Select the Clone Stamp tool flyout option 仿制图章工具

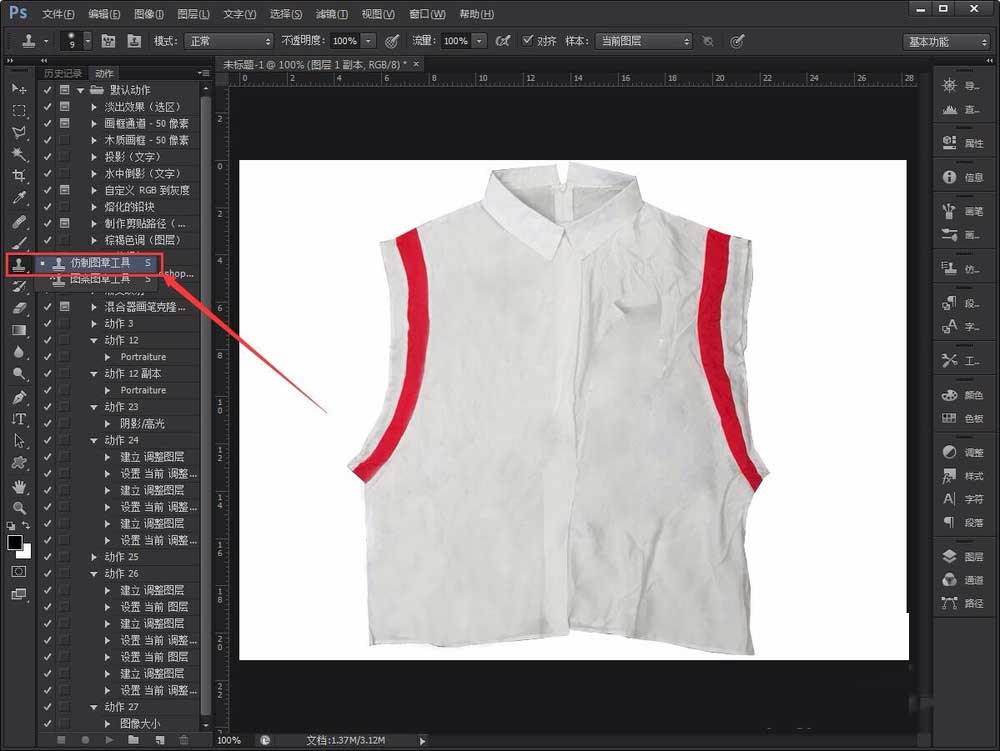coord(100,262)
